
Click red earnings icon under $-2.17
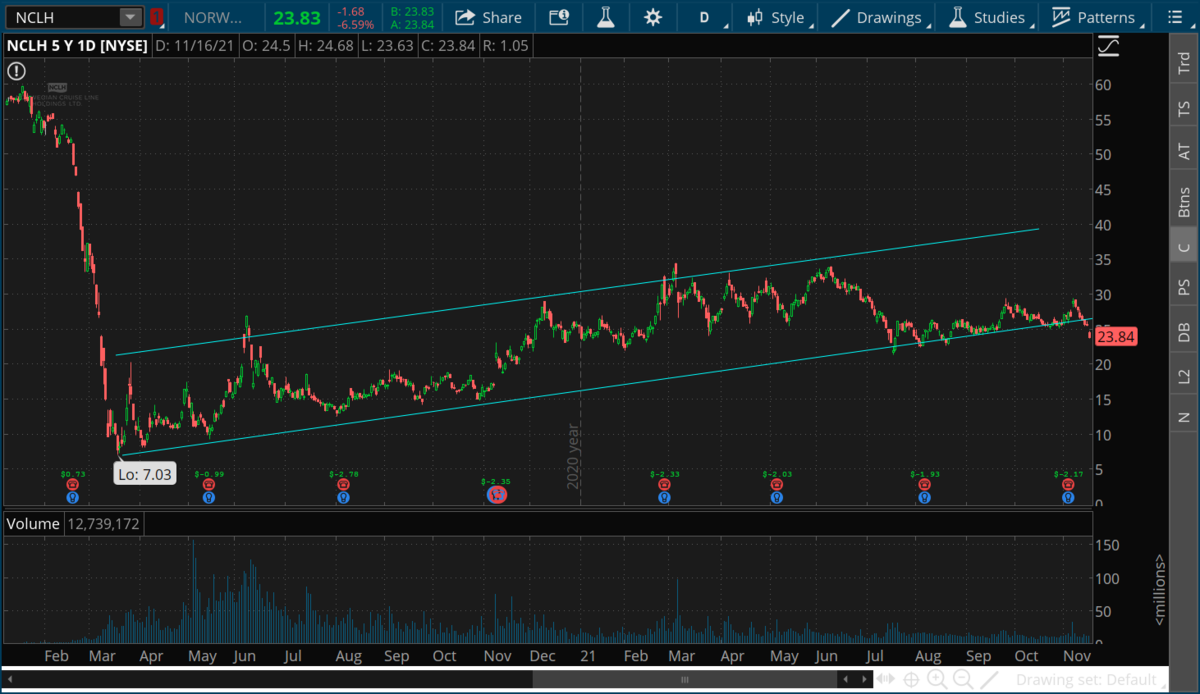coord(1069,485)
